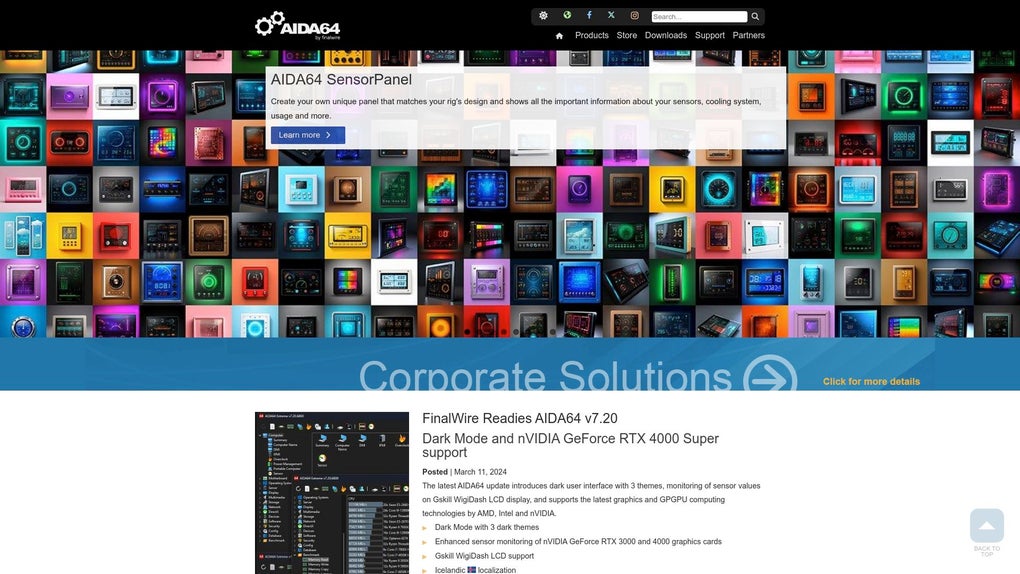This screenshot has width=1020, height=574.
Task: Open the Facebook icon link
Action: coord(589,15)
